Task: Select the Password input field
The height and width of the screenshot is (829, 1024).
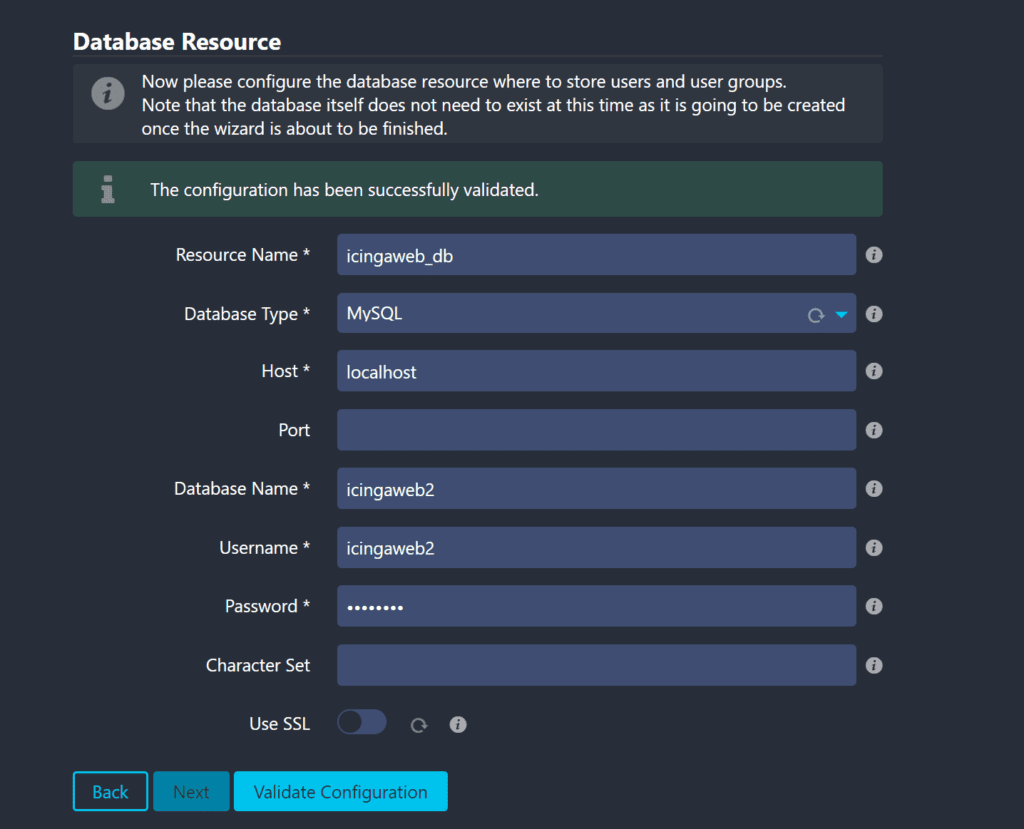Action: (x=596, y=606)
